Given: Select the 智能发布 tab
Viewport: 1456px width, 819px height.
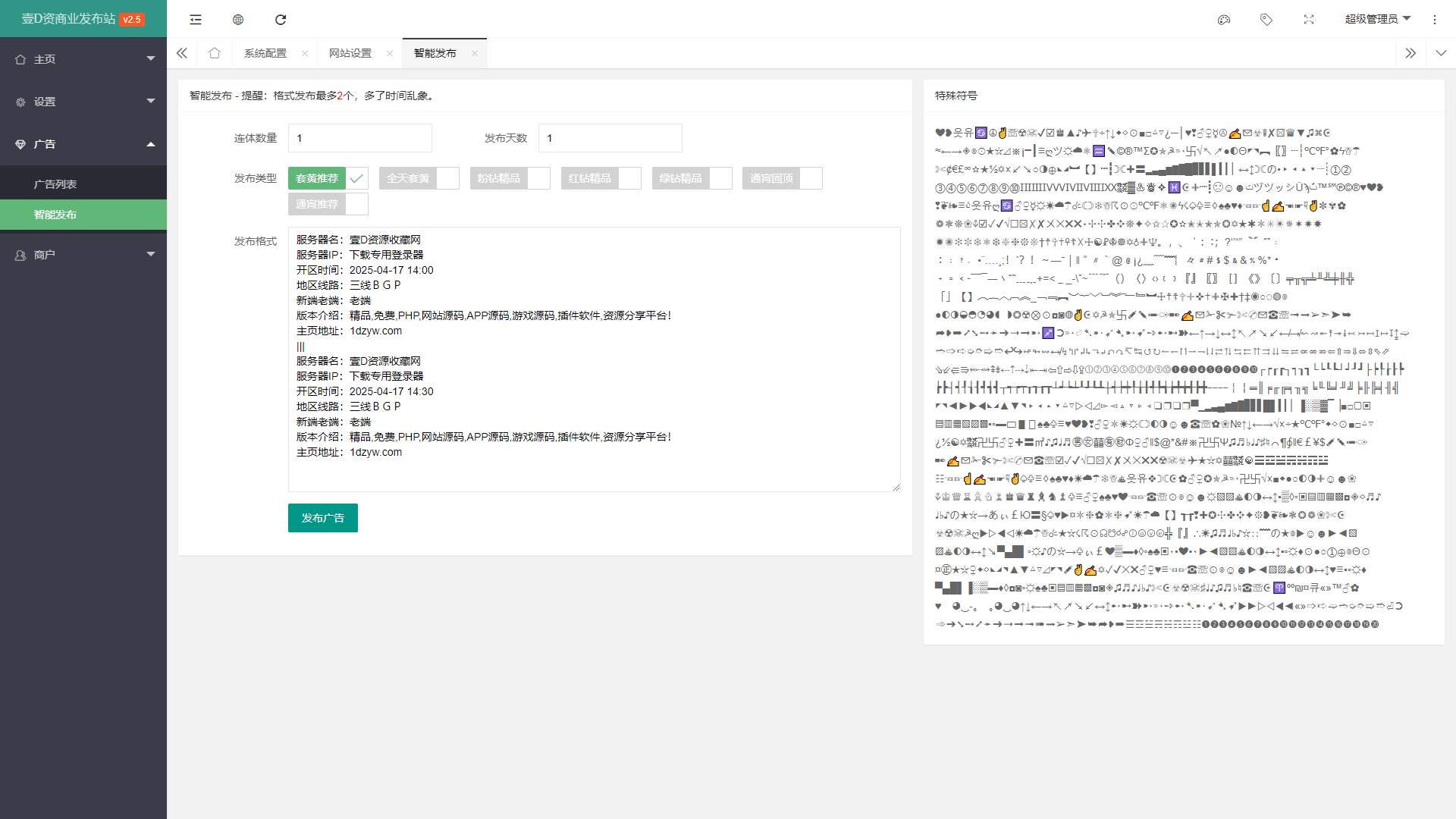Looking at the screenshot, I should coord(435,53).
